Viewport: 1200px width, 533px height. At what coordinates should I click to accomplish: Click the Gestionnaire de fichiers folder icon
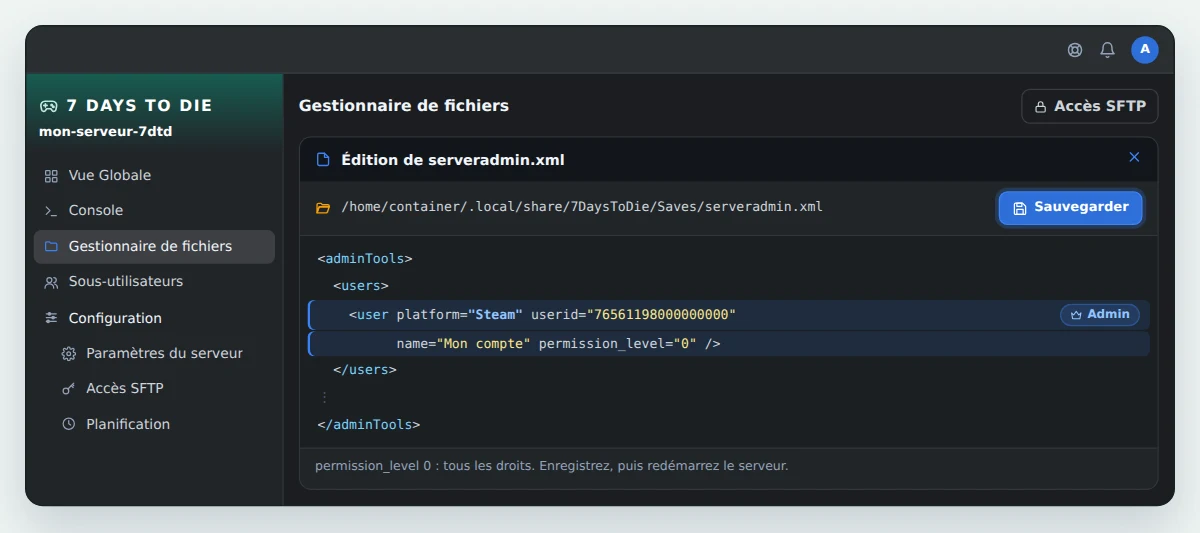[51, 247]
